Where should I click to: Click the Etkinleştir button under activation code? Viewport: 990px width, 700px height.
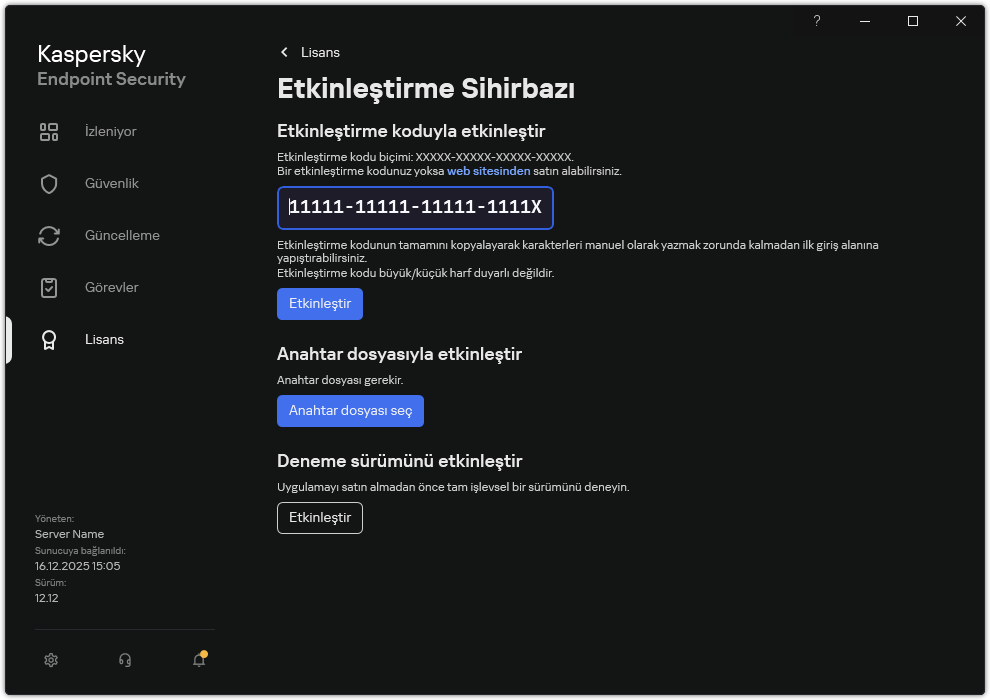[319, 304]
